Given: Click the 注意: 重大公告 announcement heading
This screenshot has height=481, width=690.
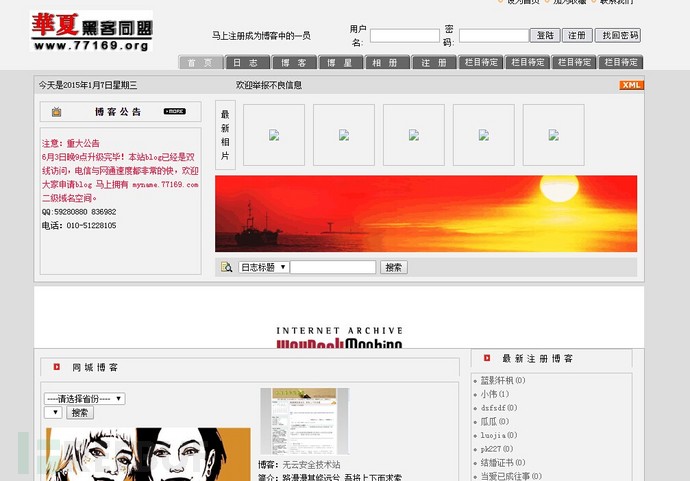Looking at the screenshot, I should click(x=71, y=143).
